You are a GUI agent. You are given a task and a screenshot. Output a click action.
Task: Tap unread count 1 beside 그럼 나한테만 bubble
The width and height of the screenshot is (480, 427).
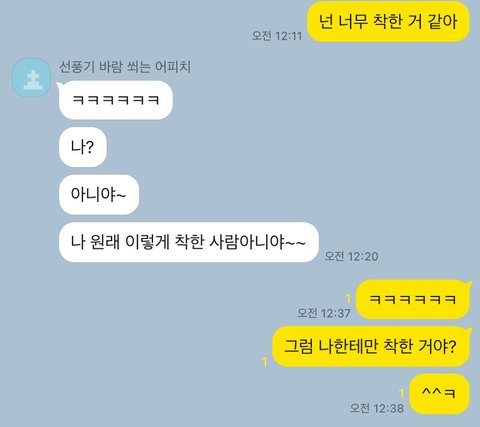click(x=265, y=361)
